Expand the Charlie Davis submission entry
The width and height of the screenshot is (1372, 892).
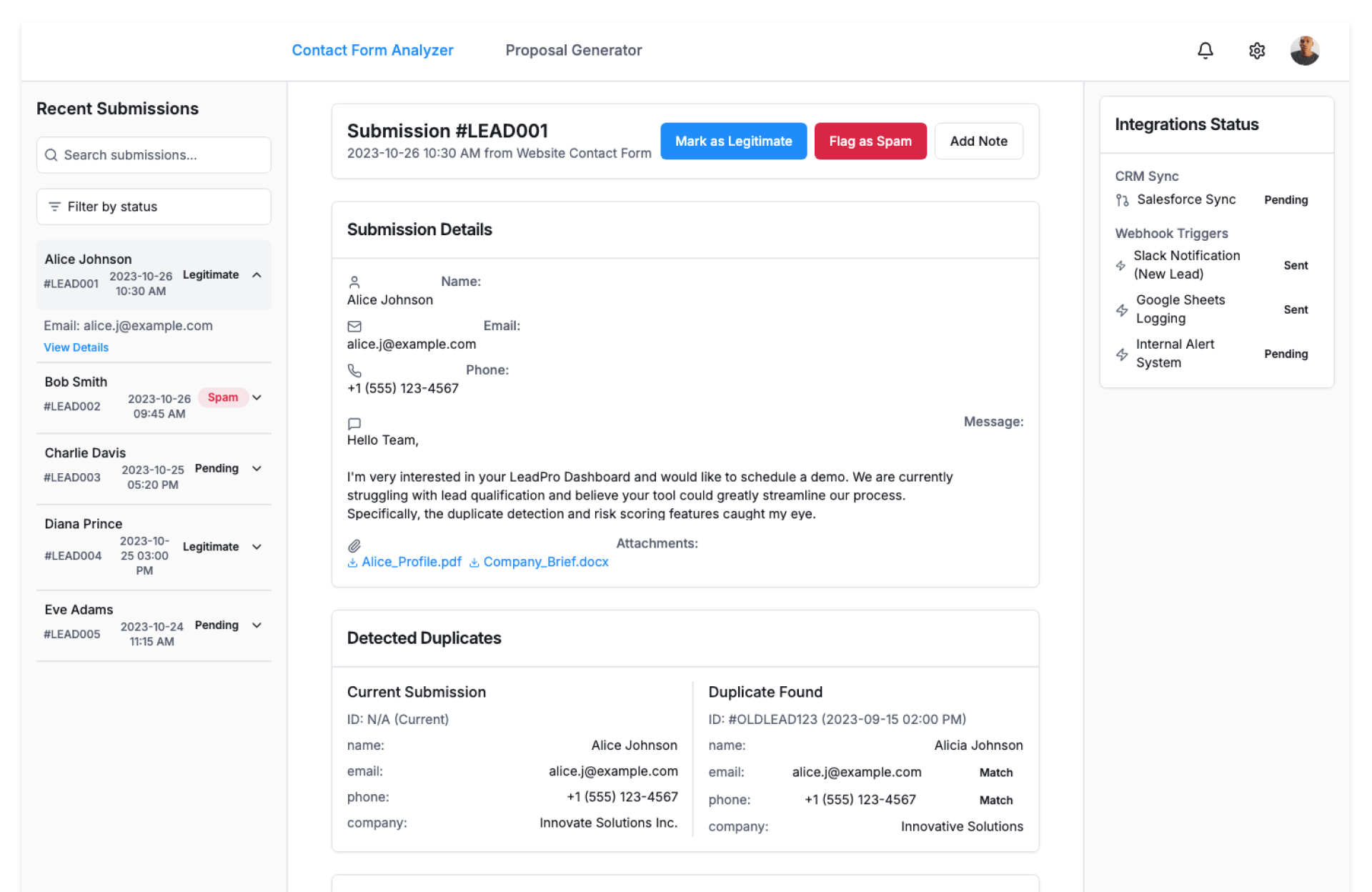pyautogui.click(x=257, y=469)
